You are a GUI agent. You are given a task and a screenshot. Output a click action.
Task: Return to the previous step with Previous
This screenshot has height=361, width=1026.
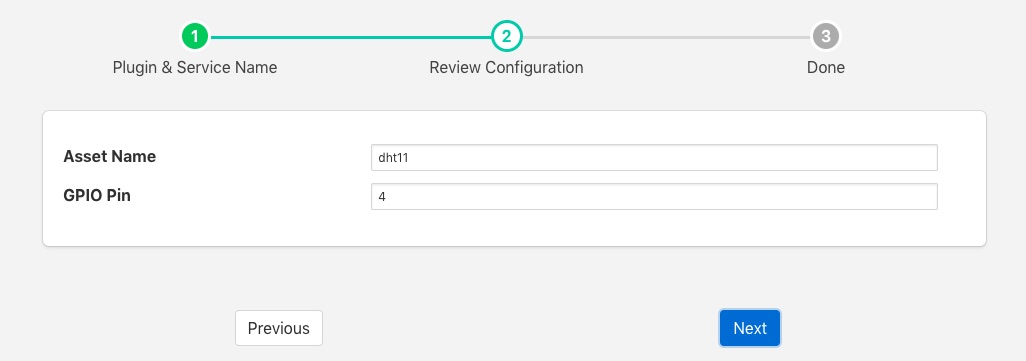point(279,328)
